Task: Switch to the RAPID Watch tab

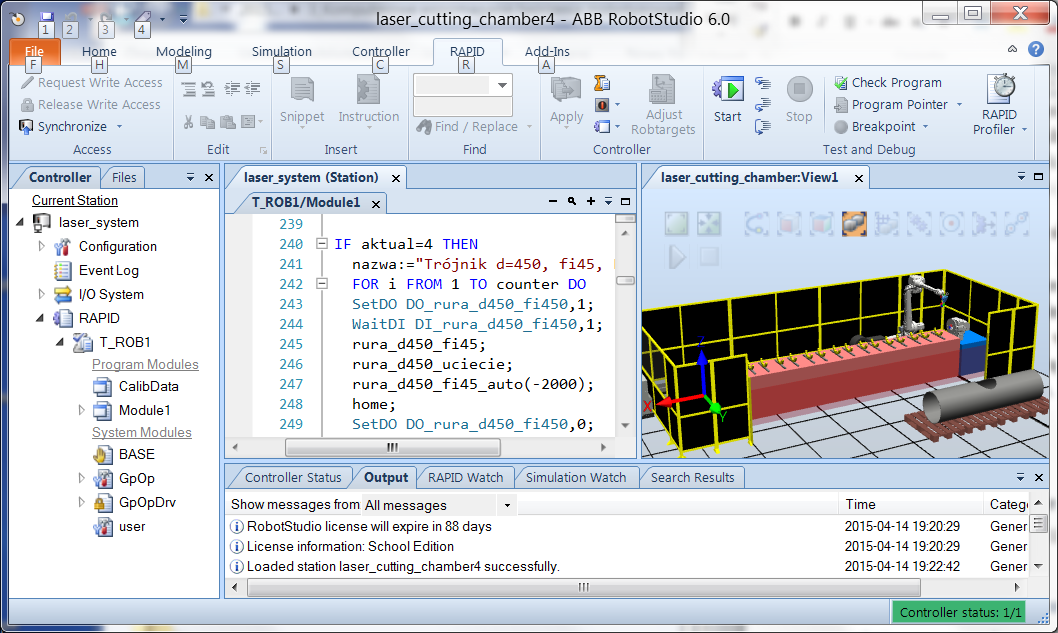Action: (466, 478)
